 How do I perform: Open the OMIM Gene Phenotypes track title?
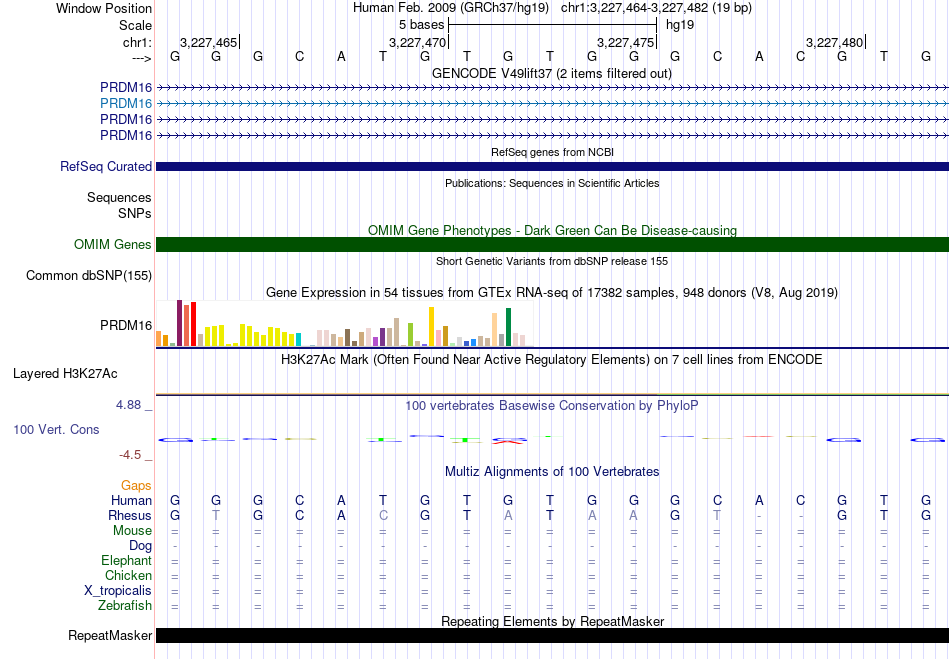552,230
